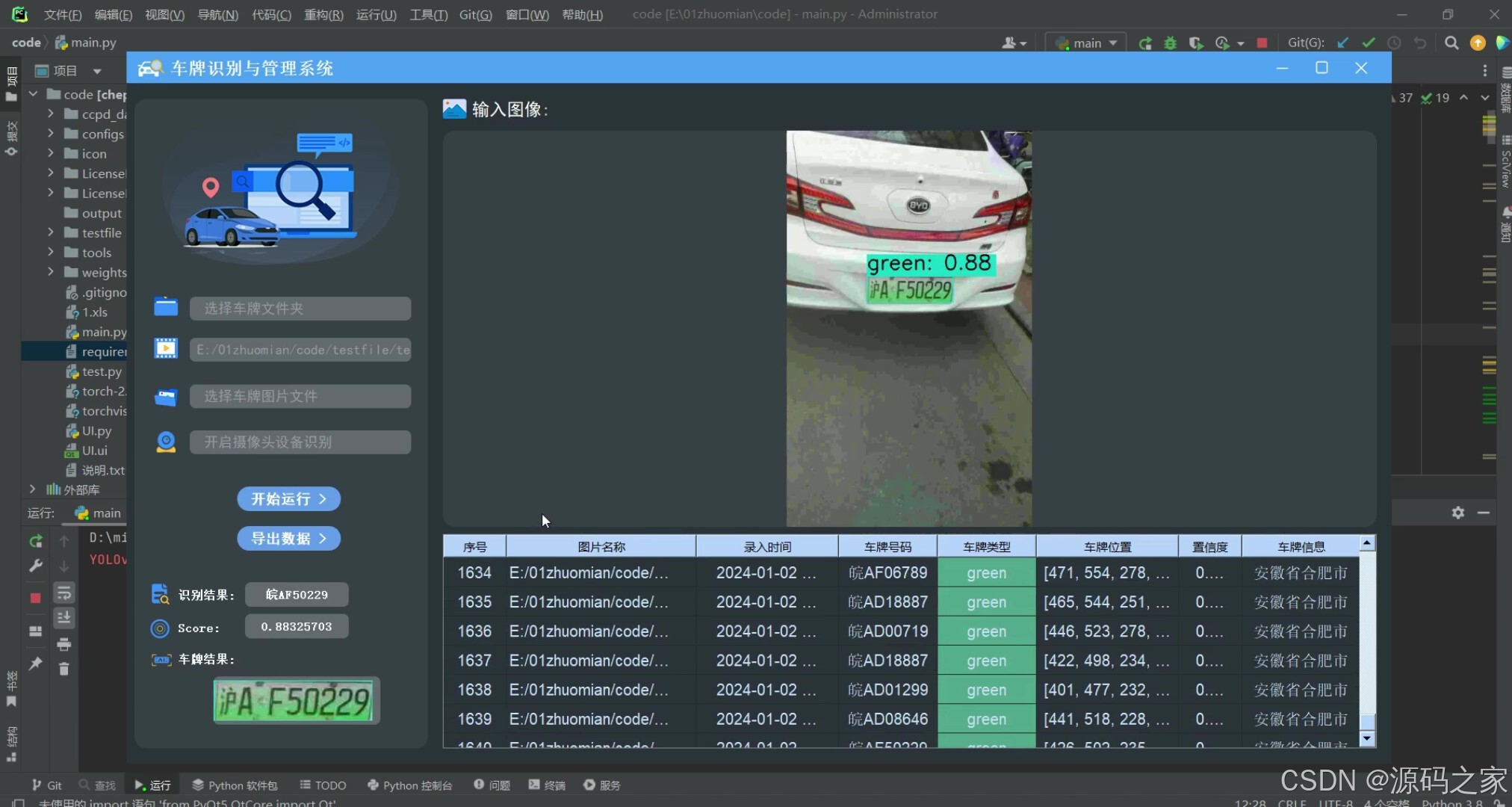The height and width of the screenshot is (807, 1512).
Task: Open Run tool window settings gear
Action: coord(1458,513)
